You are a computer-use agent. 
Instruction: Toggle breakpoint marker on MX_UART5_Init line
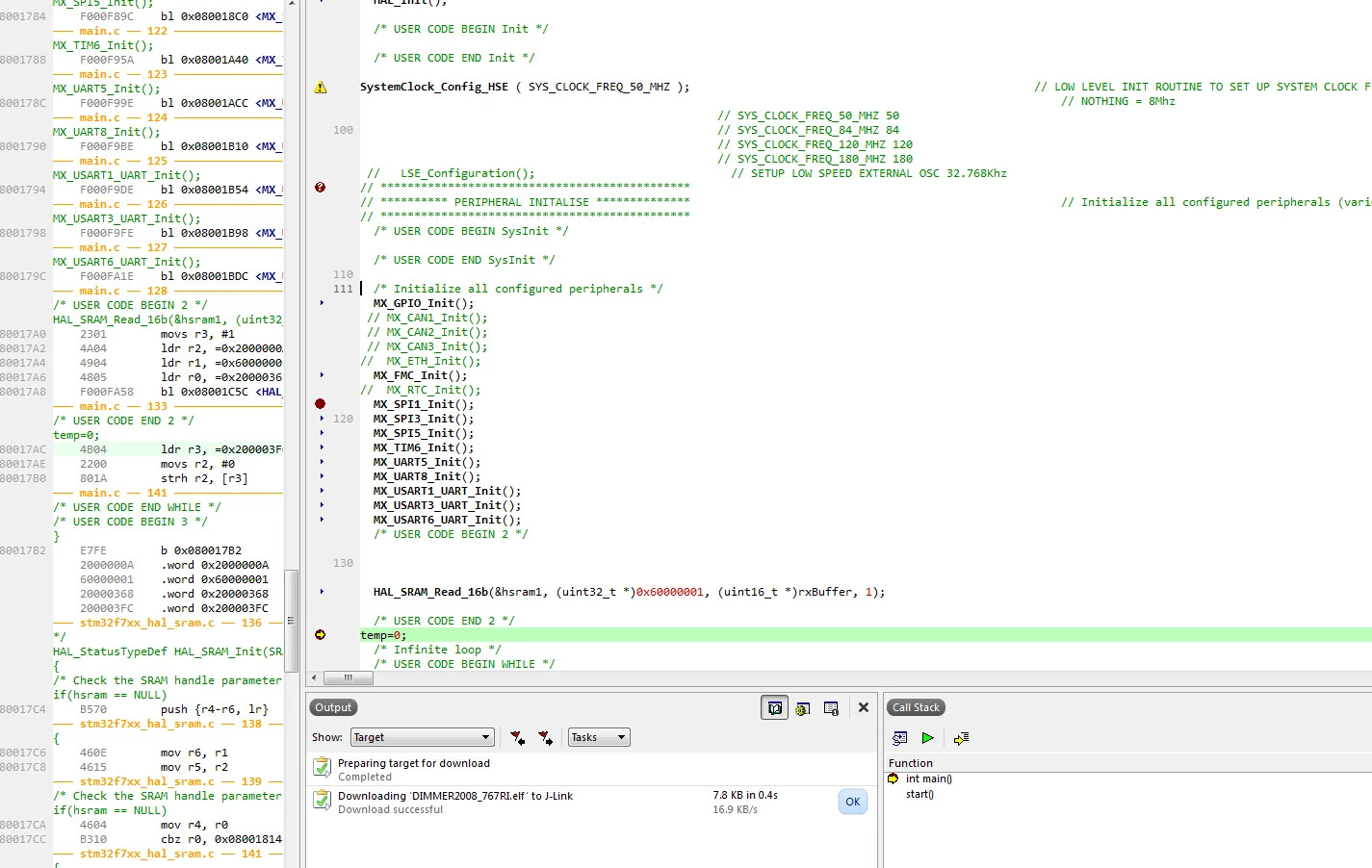[x=322, y=462]
